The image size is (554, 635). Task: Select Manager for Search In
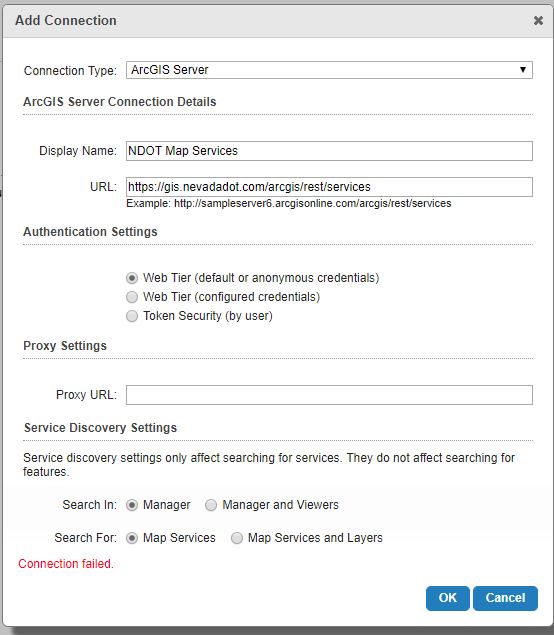tap(132, 505)
